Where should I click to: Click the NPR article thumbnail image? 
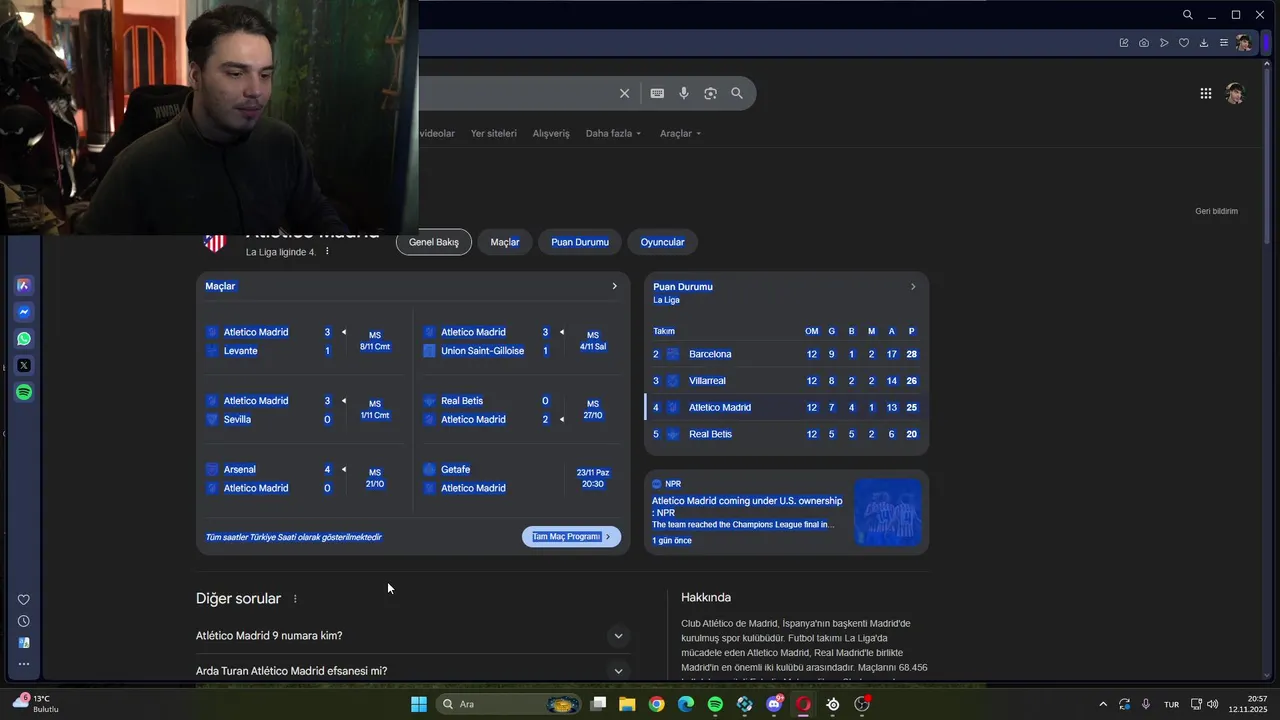tap(888, 512)
